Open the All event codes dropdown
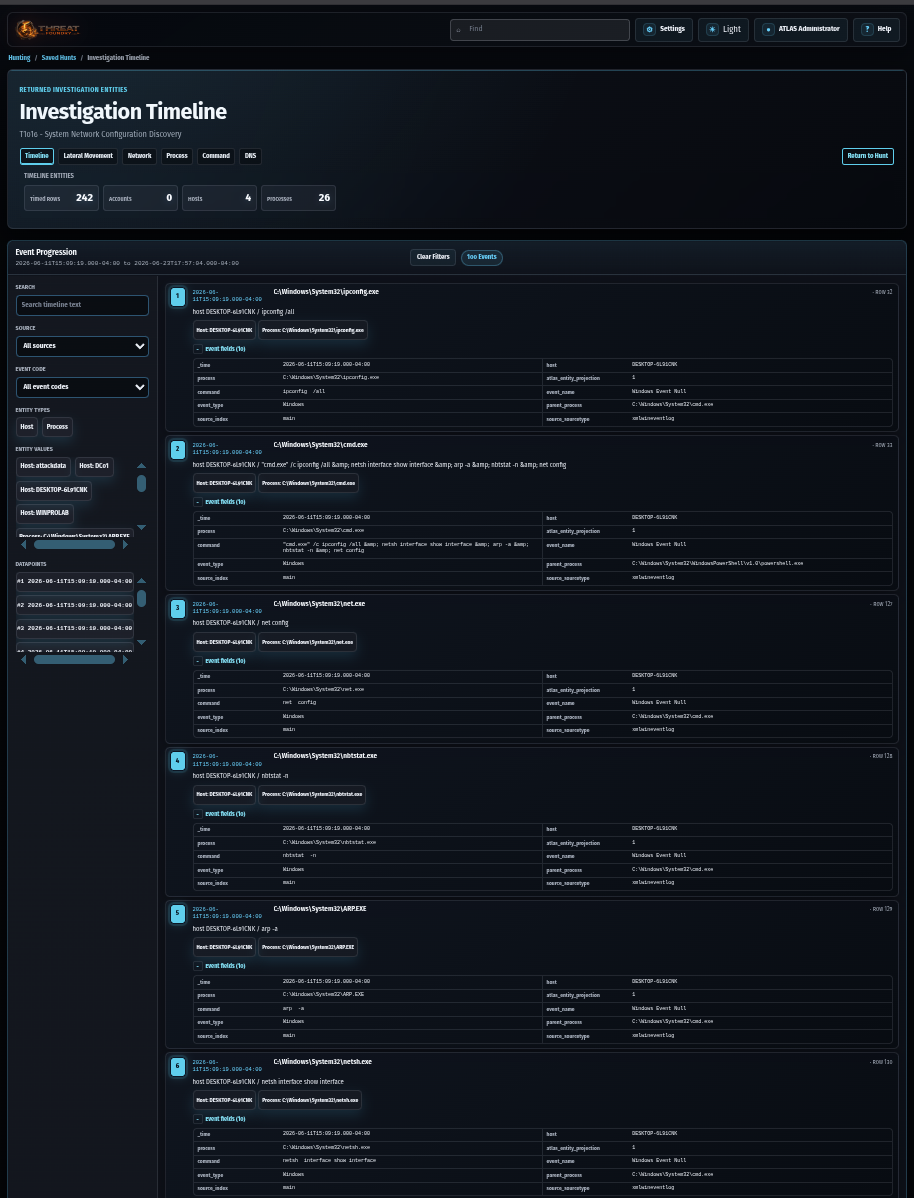Screen dimensions: 914x1198 click(x=83, y=387)
